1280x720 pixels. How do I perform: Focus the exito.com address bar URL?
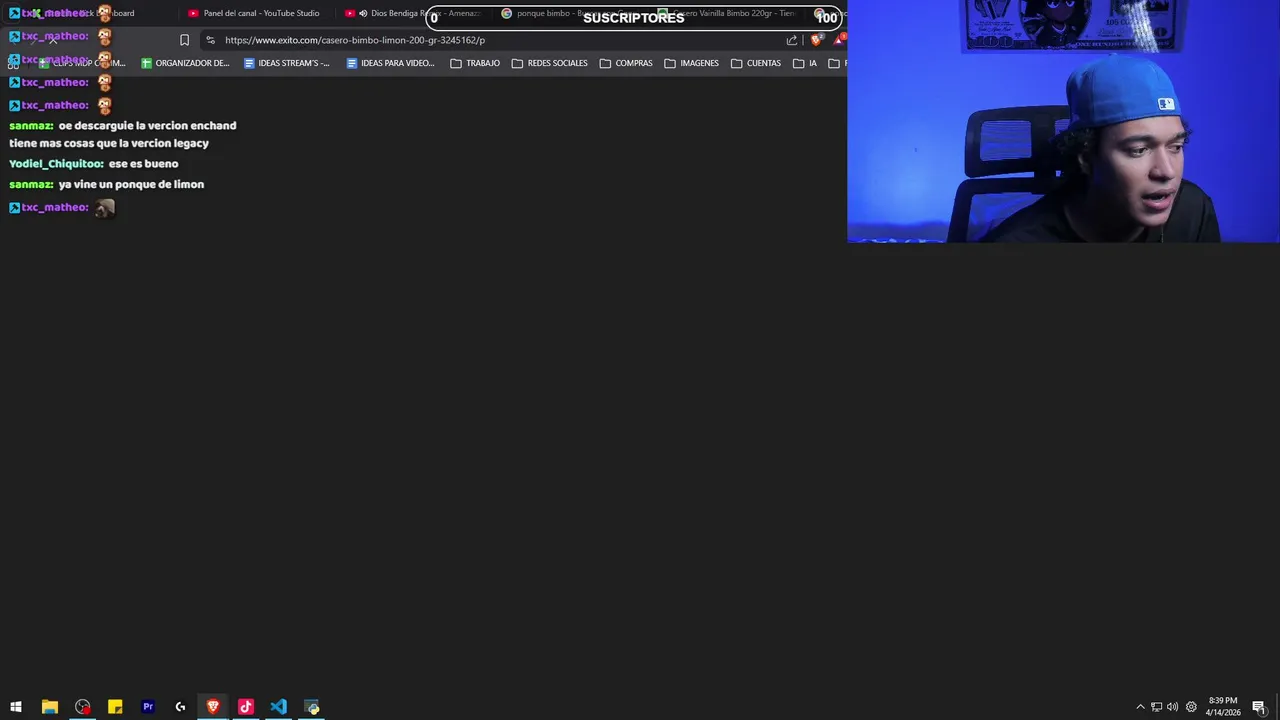355,40
